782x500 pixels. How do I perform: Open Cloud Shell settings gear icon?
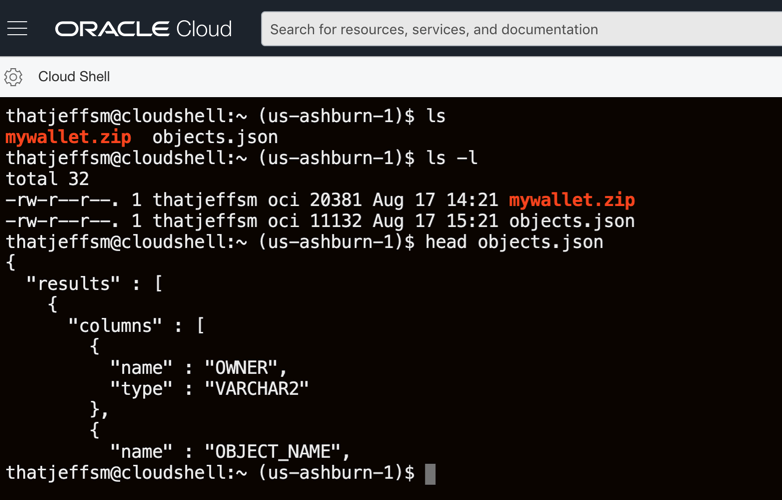tap(13, 77)
